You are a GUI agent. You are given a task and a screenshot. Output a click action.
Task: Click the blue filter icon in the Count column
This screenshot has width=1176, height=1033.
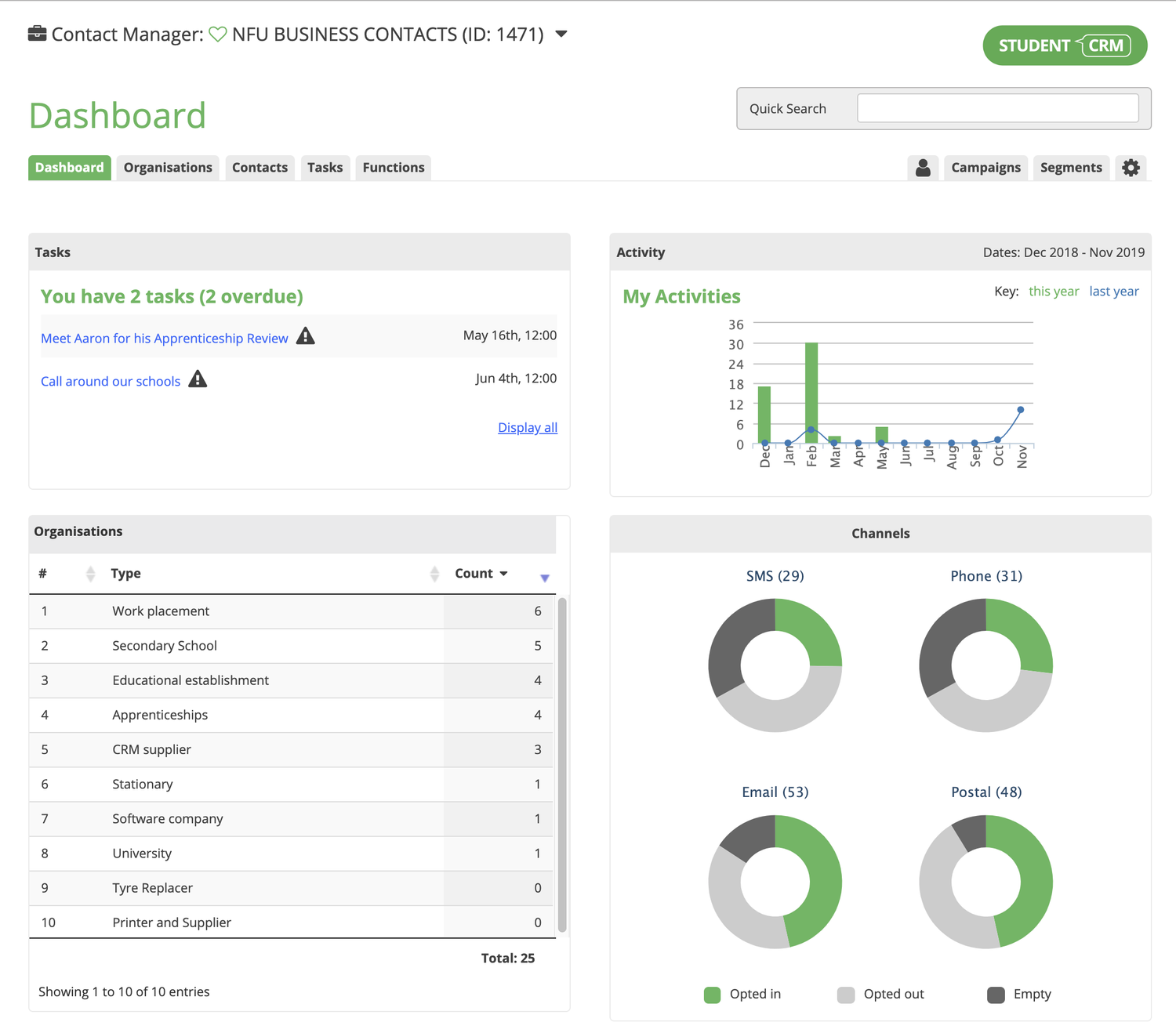(544, 578)
